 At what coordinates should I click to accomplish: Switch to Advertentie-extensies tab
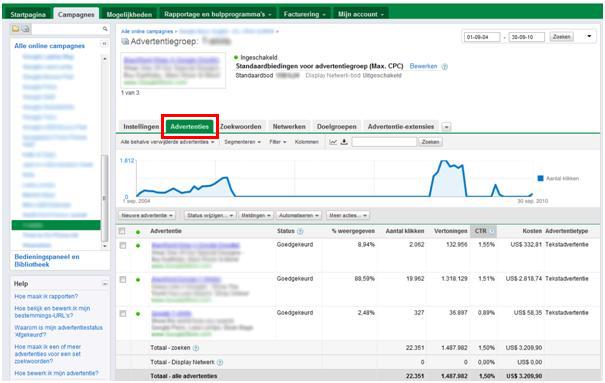(x=401, y=127)
